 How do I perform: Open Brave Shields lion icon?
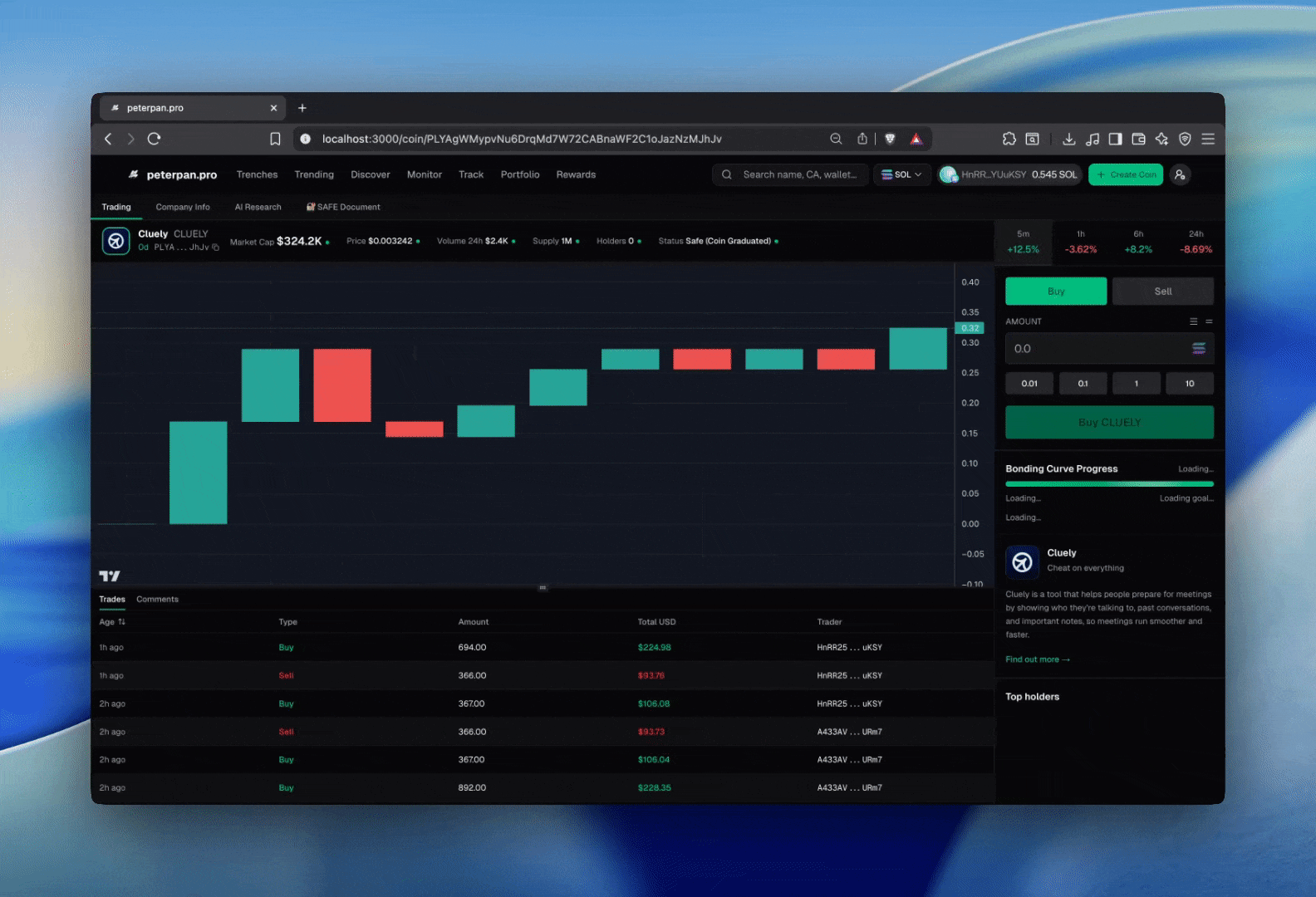[x=890, y=139]
